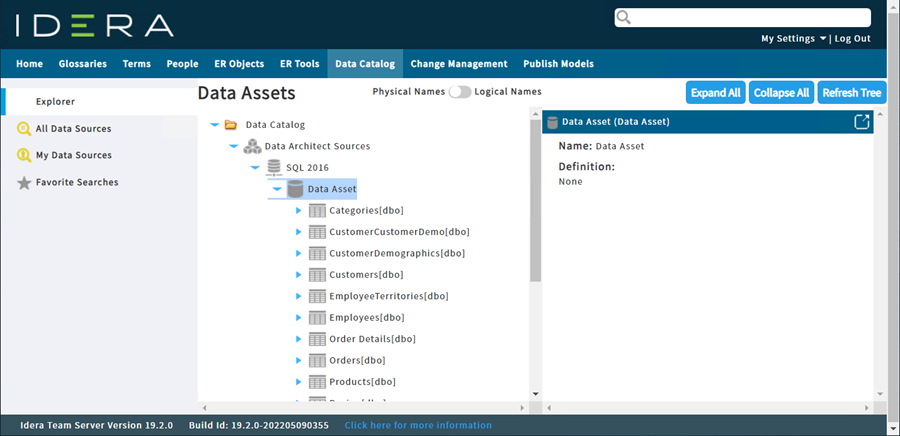900x436 pixels.
Task: Open the Change Management tab
Action: (459, 64)
